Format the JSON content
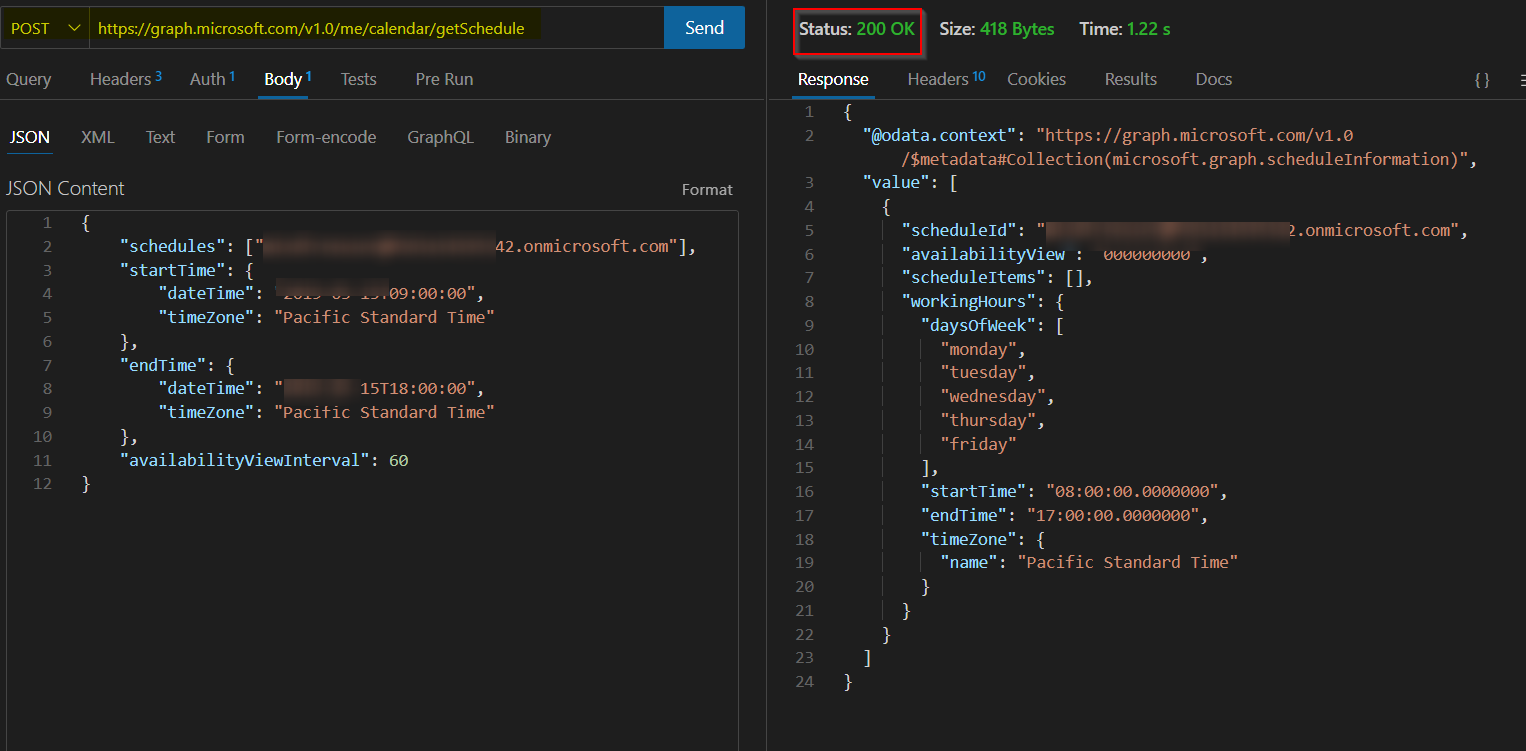 tap(707, 189)
